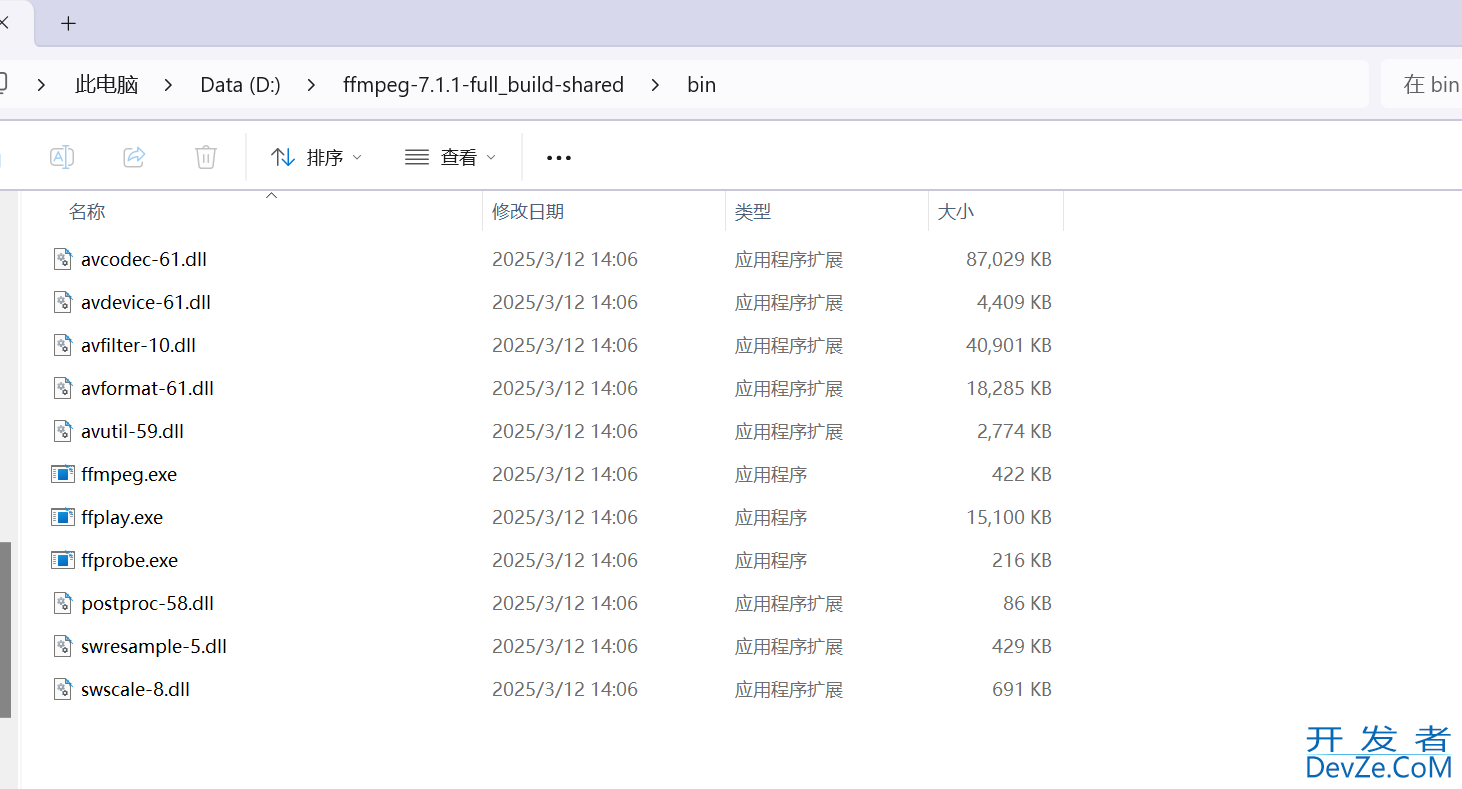Click the swresample-5.dll file icon
This screenshot has height=789, width=1462.
click(63, 646)
